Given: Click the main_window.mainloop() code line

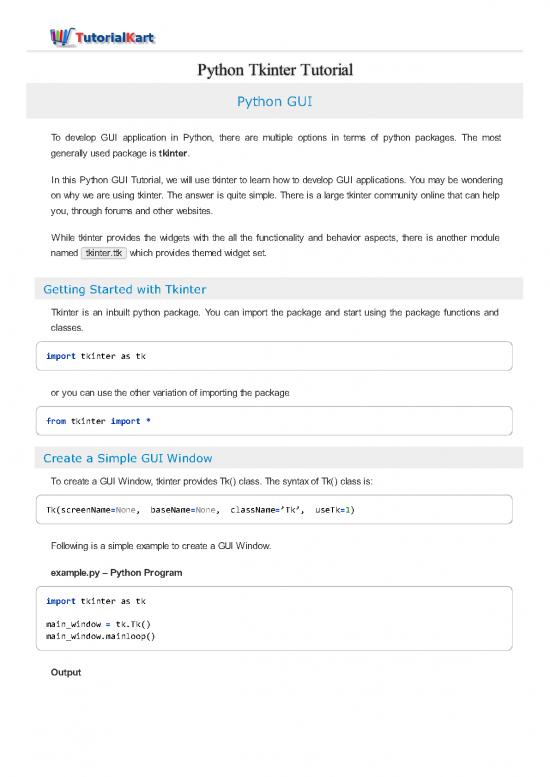Looking at the screenshot, I should [101, 636].
